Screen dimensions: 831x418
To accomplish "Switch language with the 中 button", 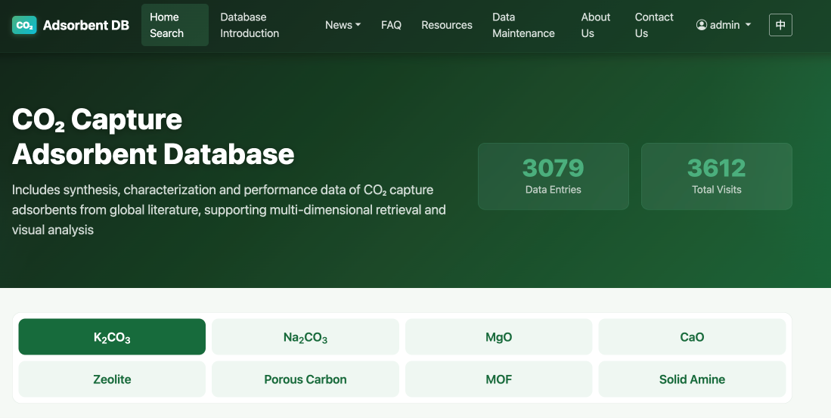I will [x=780, y=25].
